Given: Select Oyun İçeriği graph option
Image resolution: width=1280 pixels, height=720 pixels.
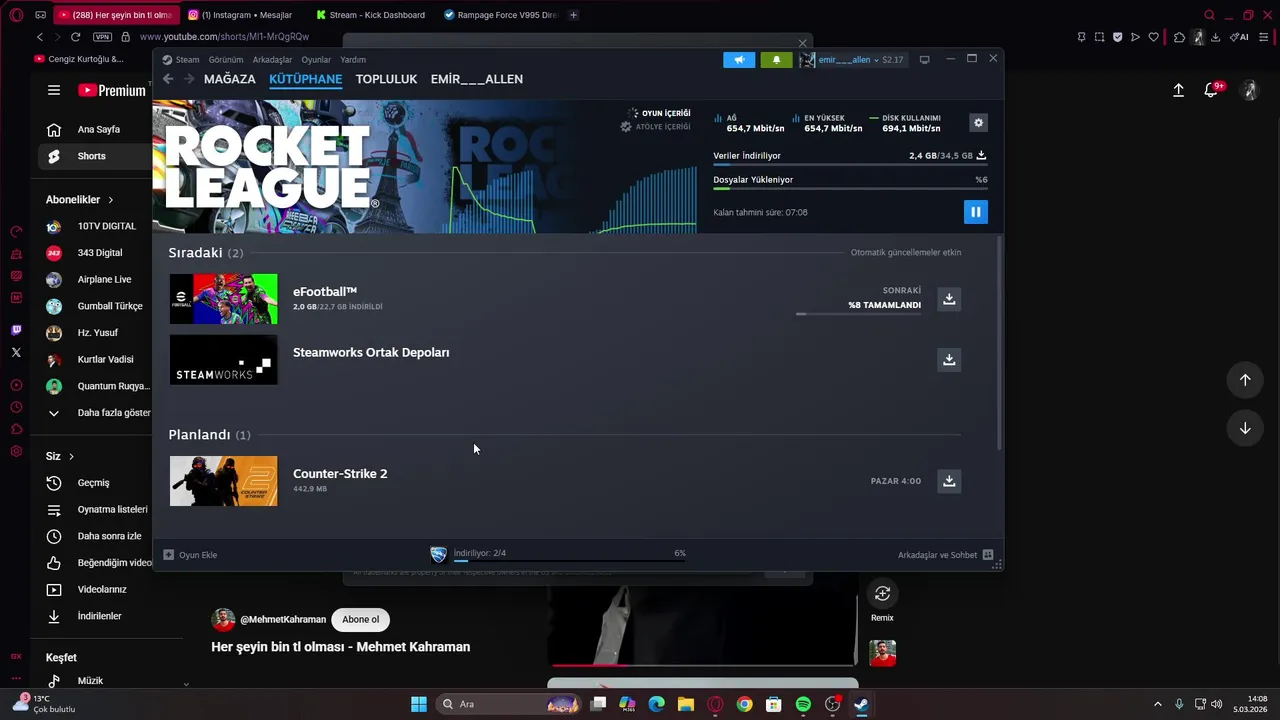Looking at the screenshot, I should [x=659, y=114].
